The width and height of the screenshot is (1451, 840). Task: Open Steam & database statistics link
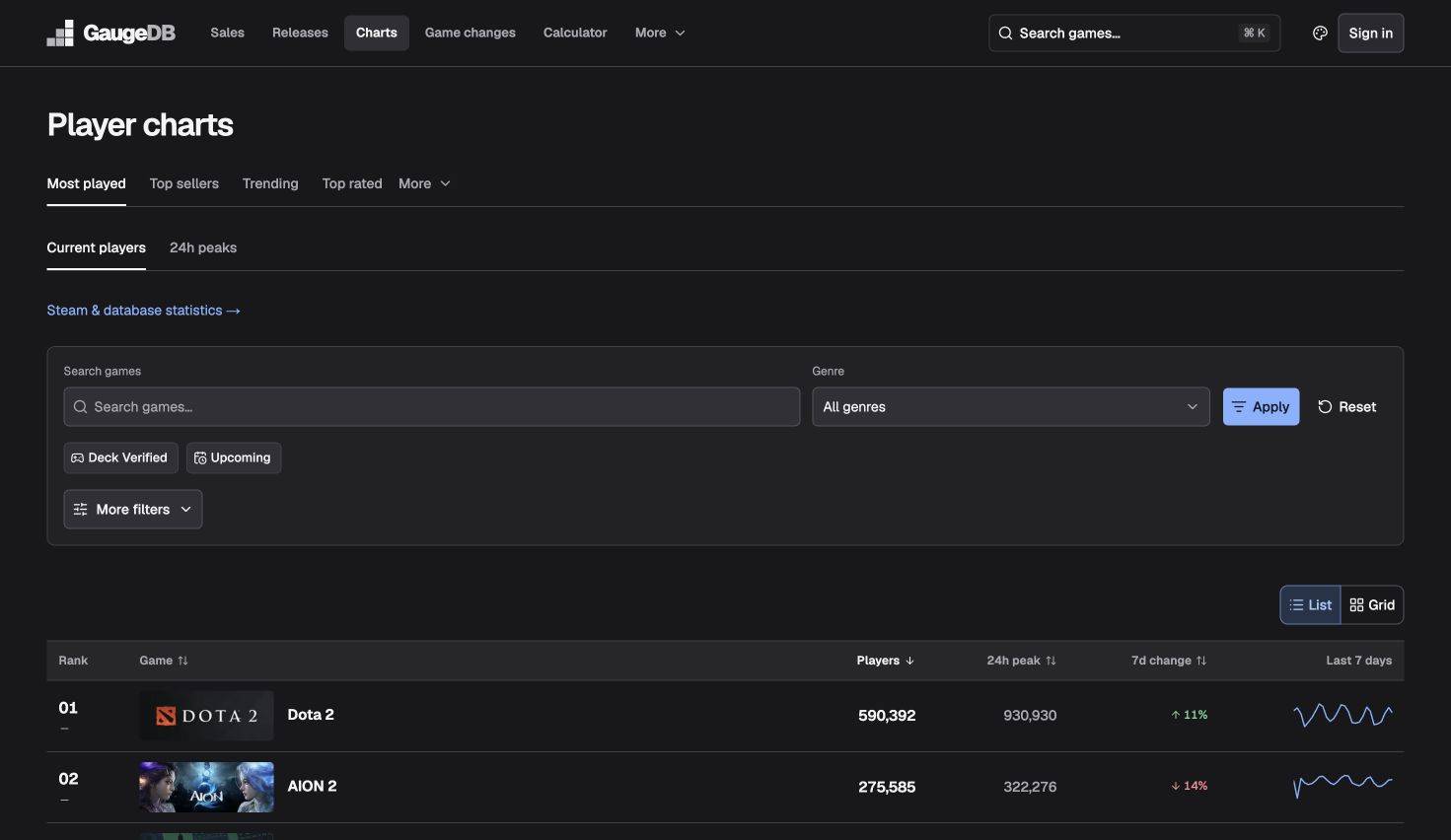click(144, 311)
